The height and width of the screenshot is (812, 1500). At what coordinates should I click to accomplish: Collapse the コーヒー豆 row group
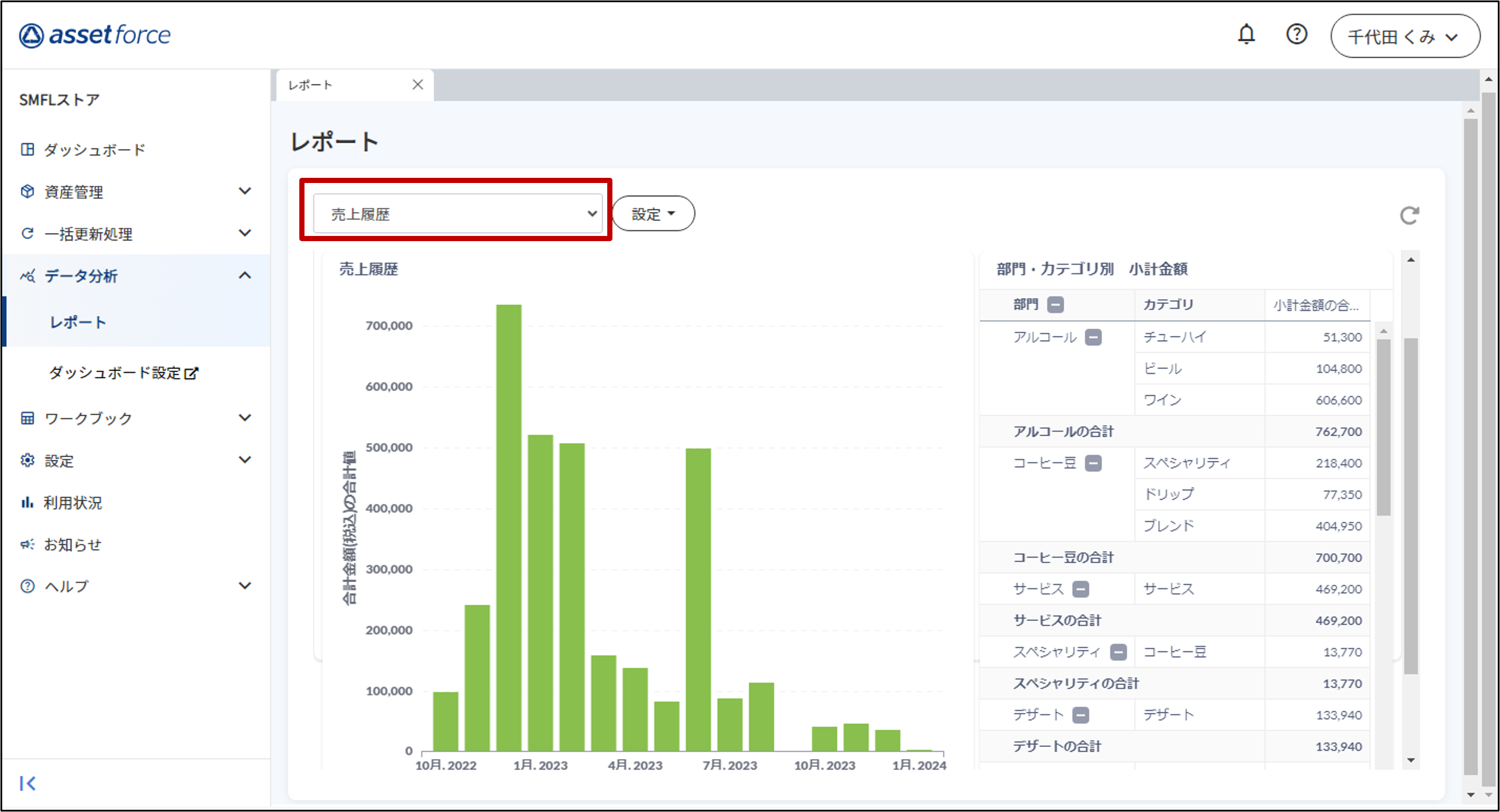(1093, 463)
